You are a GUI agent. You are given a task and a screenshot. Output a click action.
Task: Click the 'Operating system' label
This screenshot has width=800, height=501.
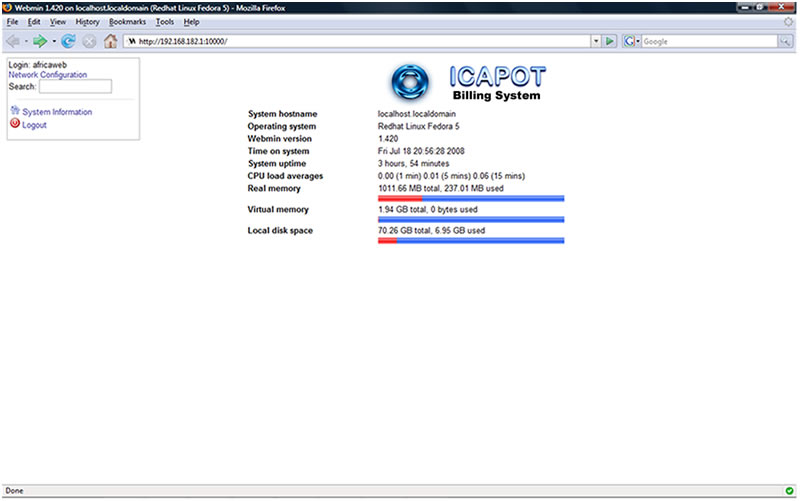282,126
